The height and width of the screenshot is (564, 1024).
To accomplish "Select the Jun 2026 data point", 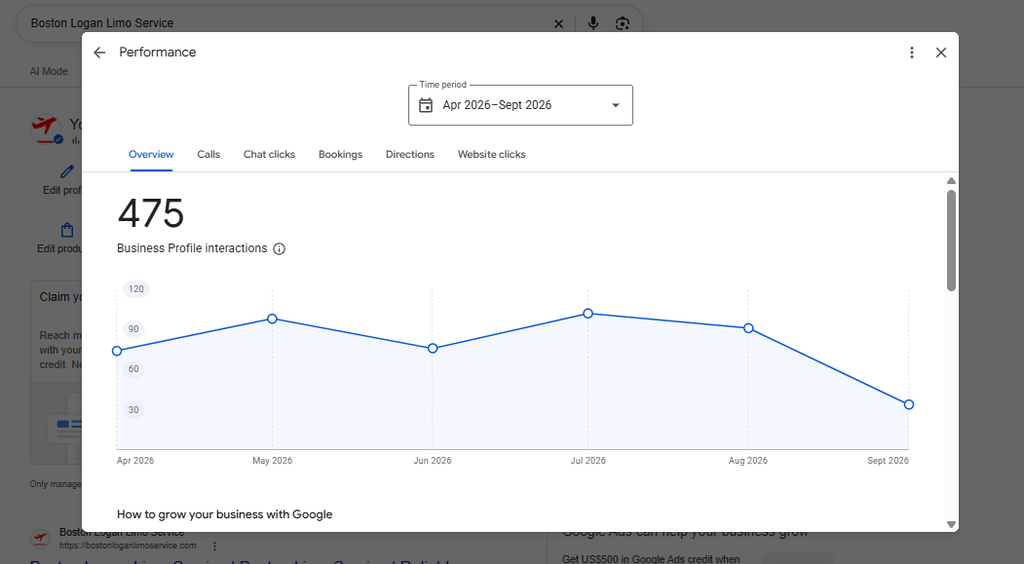I will point(432,349).
